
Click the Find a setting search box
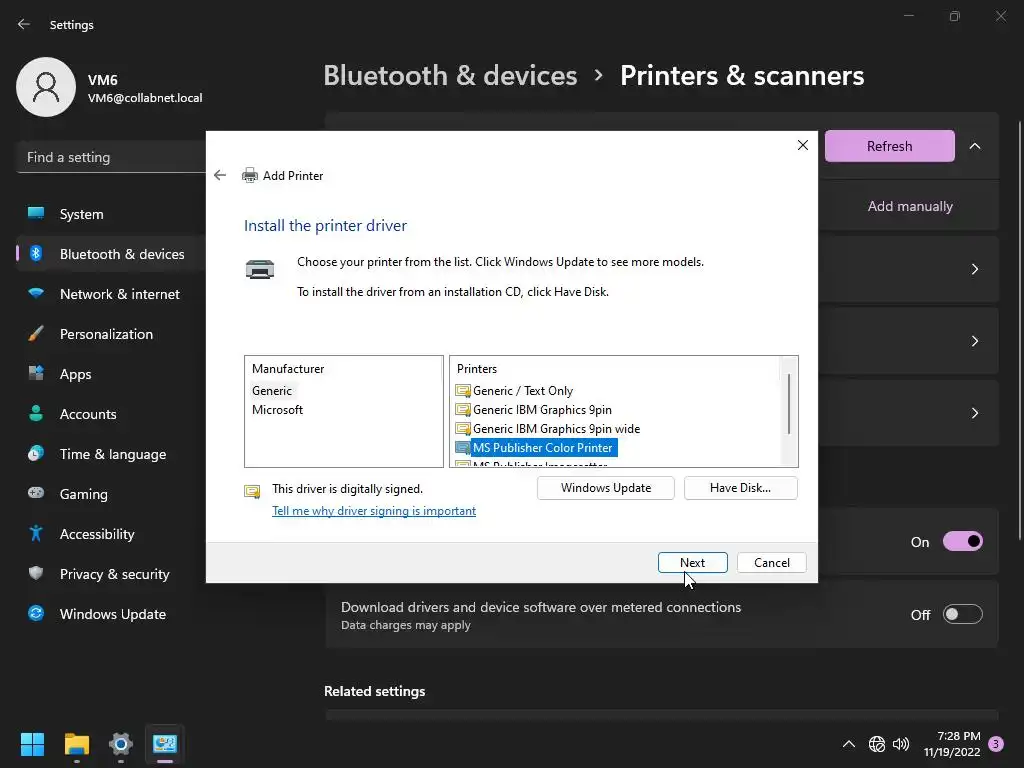[x=111, y=157]
